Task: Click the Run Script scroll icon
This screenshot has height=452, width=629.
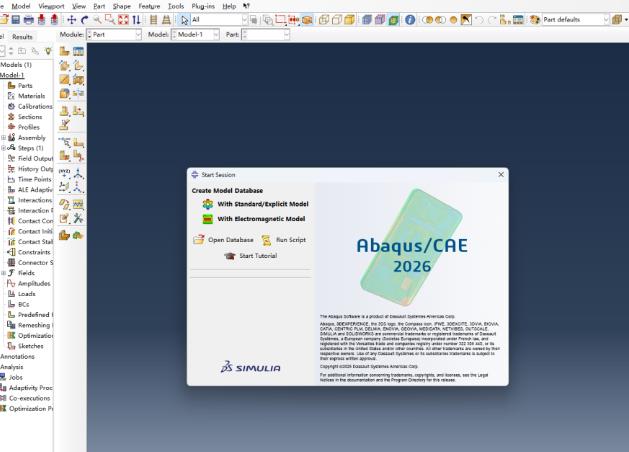Action: point(266,240)
